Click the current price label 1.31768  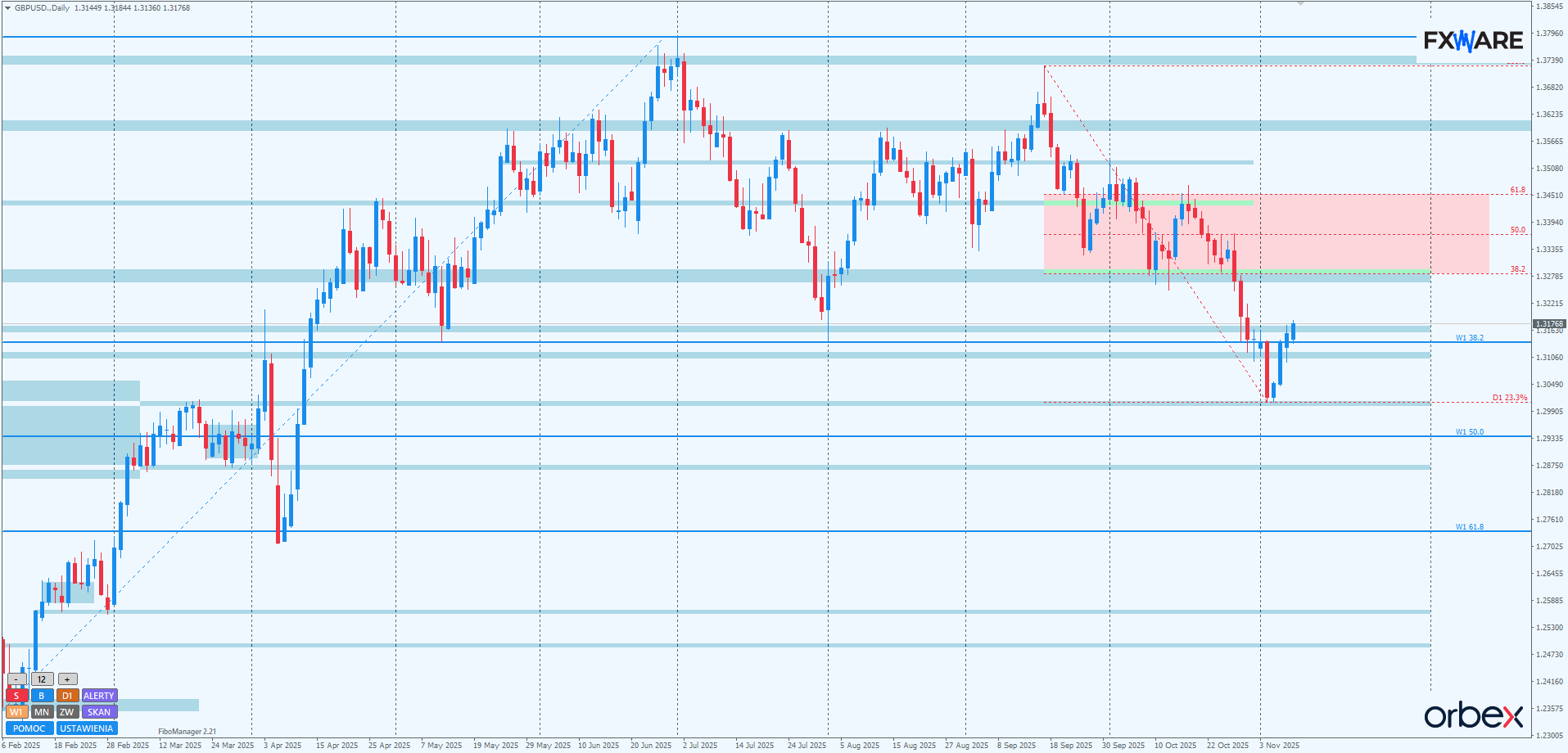1548,324
